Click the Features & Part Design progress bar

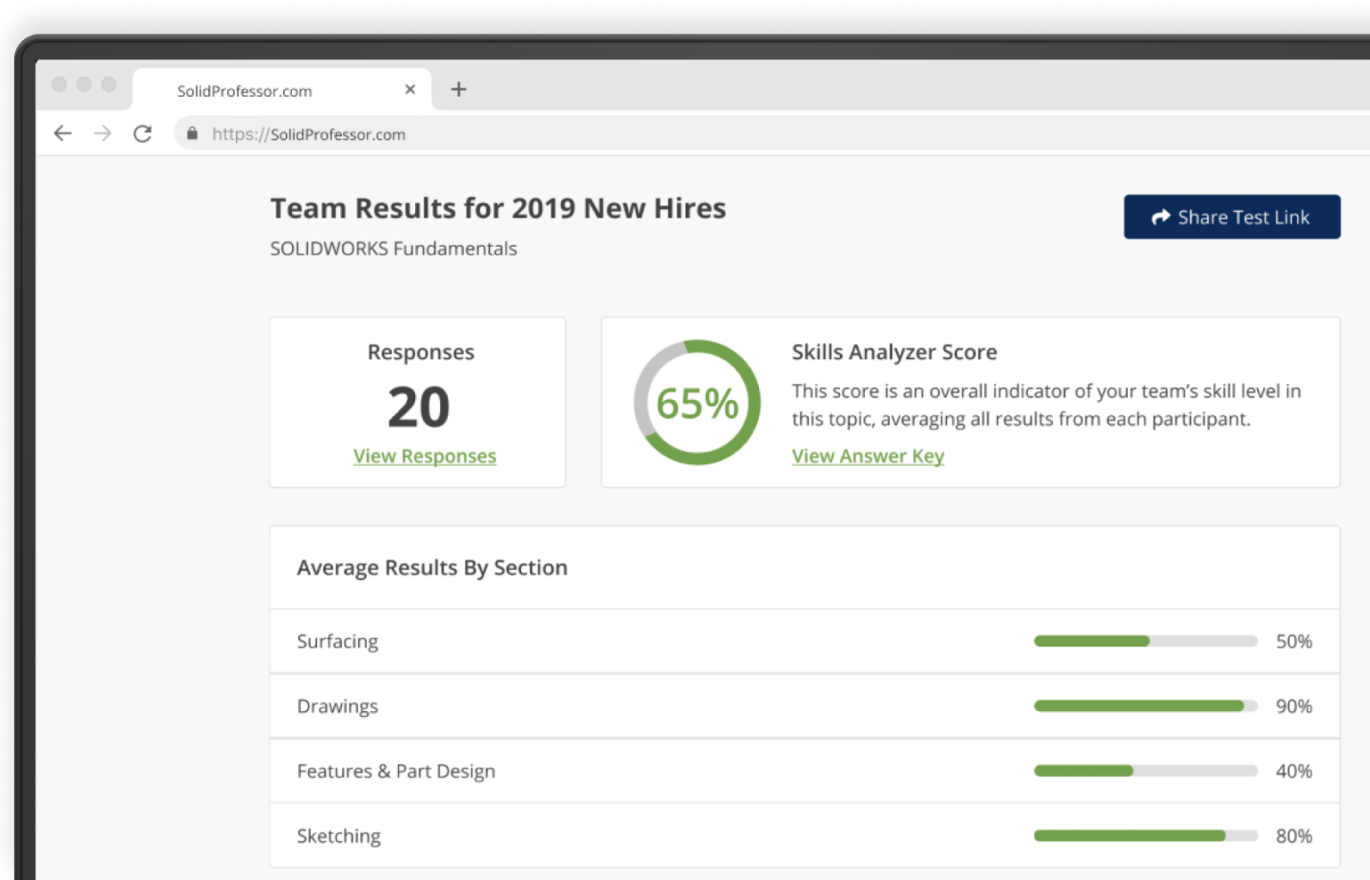pyautogui.click(x=1145, y=771)
